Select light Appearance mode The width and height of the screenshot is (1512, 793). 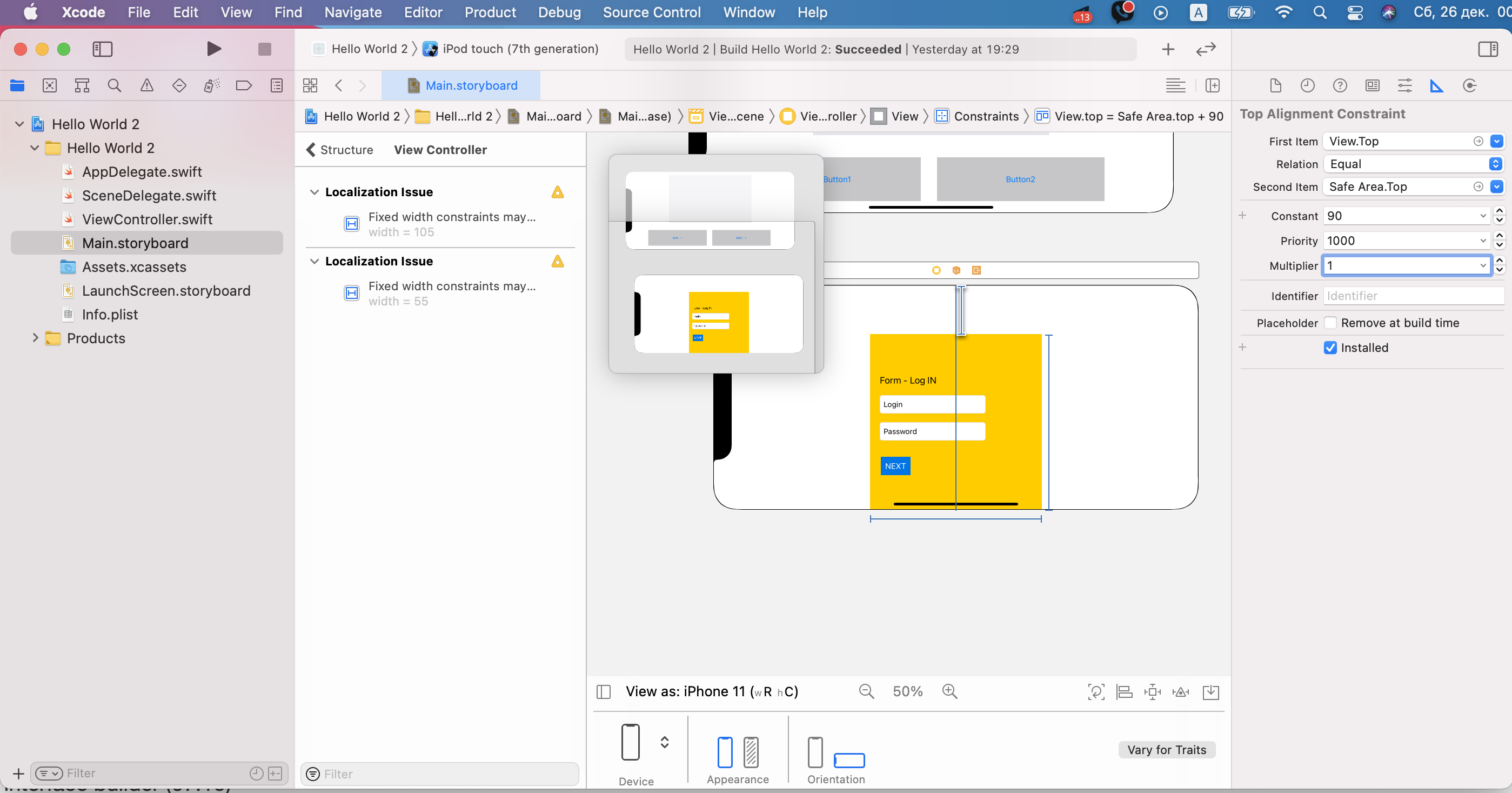pos(725,752)
